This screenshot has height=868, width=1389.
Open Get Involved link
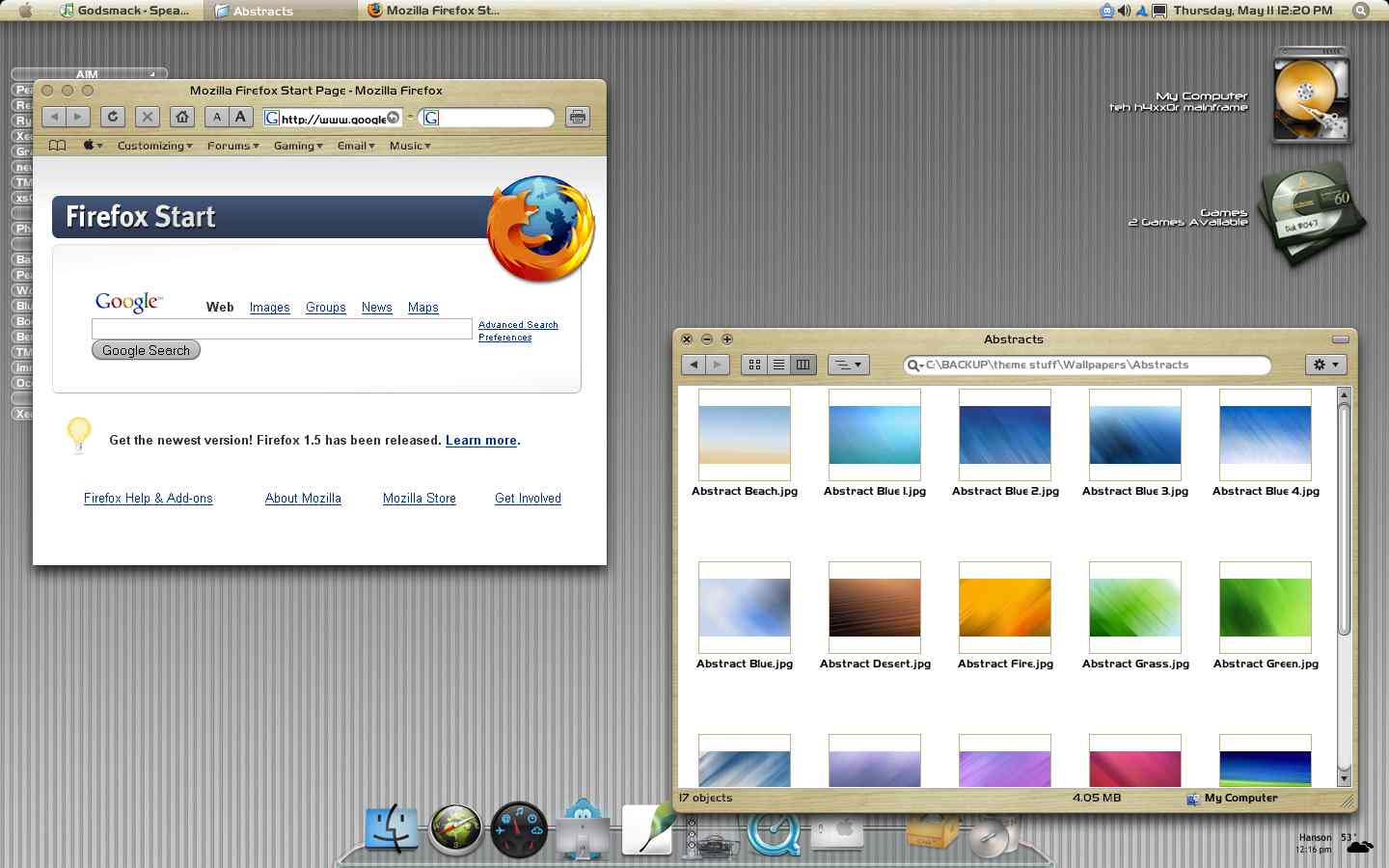click(x=528, y=499)
